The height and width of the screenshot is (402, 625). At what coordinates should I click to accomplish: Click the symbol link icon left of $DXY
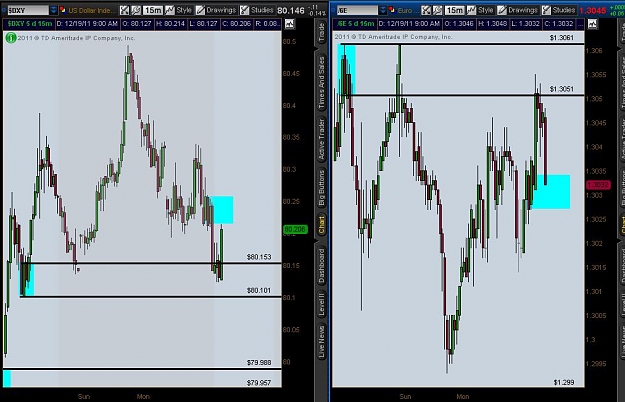[3, 10]
